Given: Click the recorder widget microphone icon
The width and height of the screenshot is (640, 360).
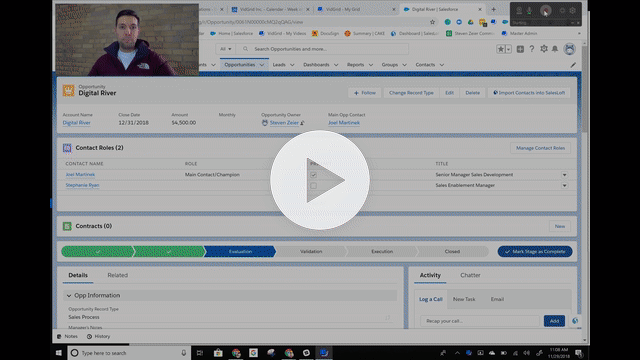Looking at the screenshot, I should pos(529,11).
